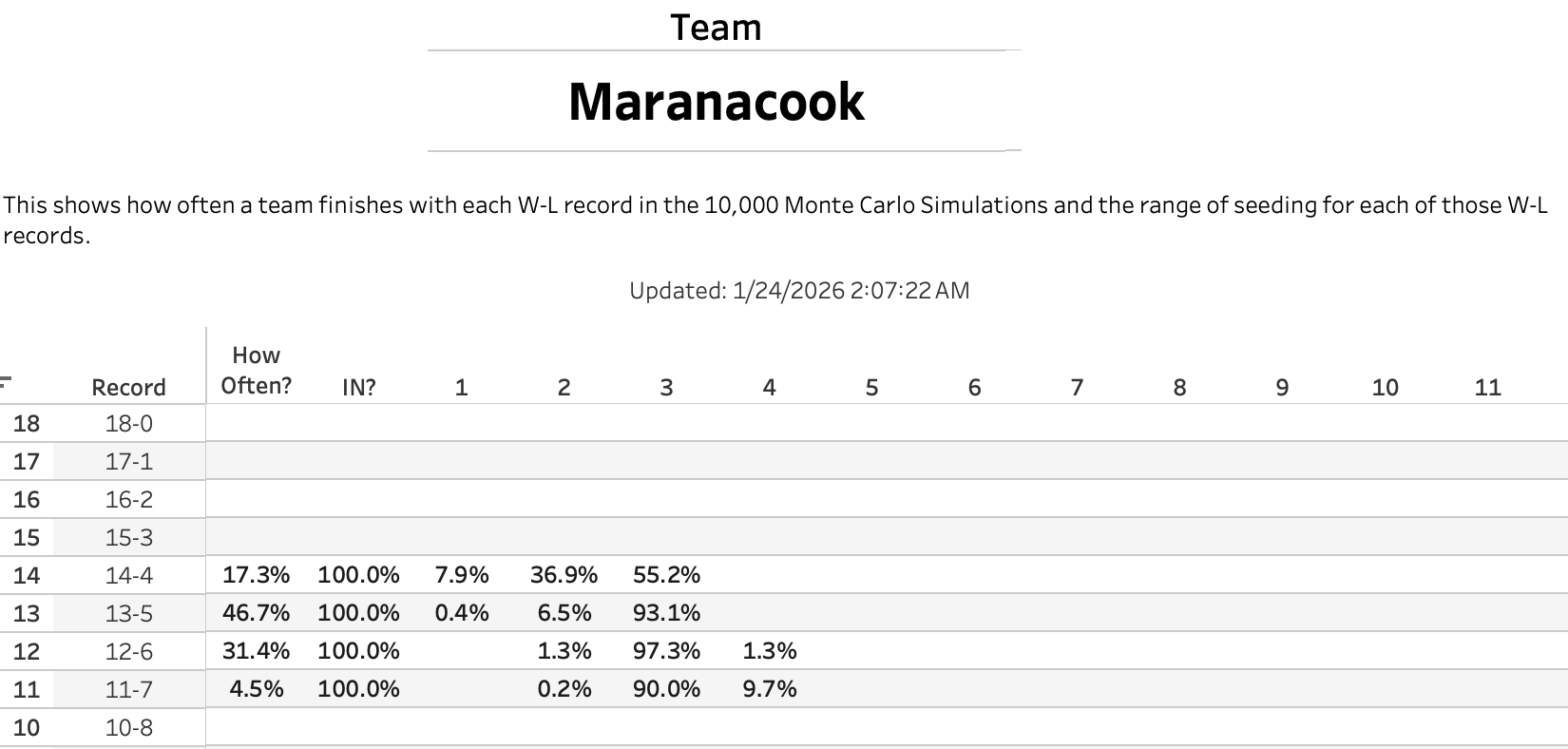The width and height of the screenshot is (1568, 749).
Task: Select the 18-0 record row label
Action: coord(128,423)
